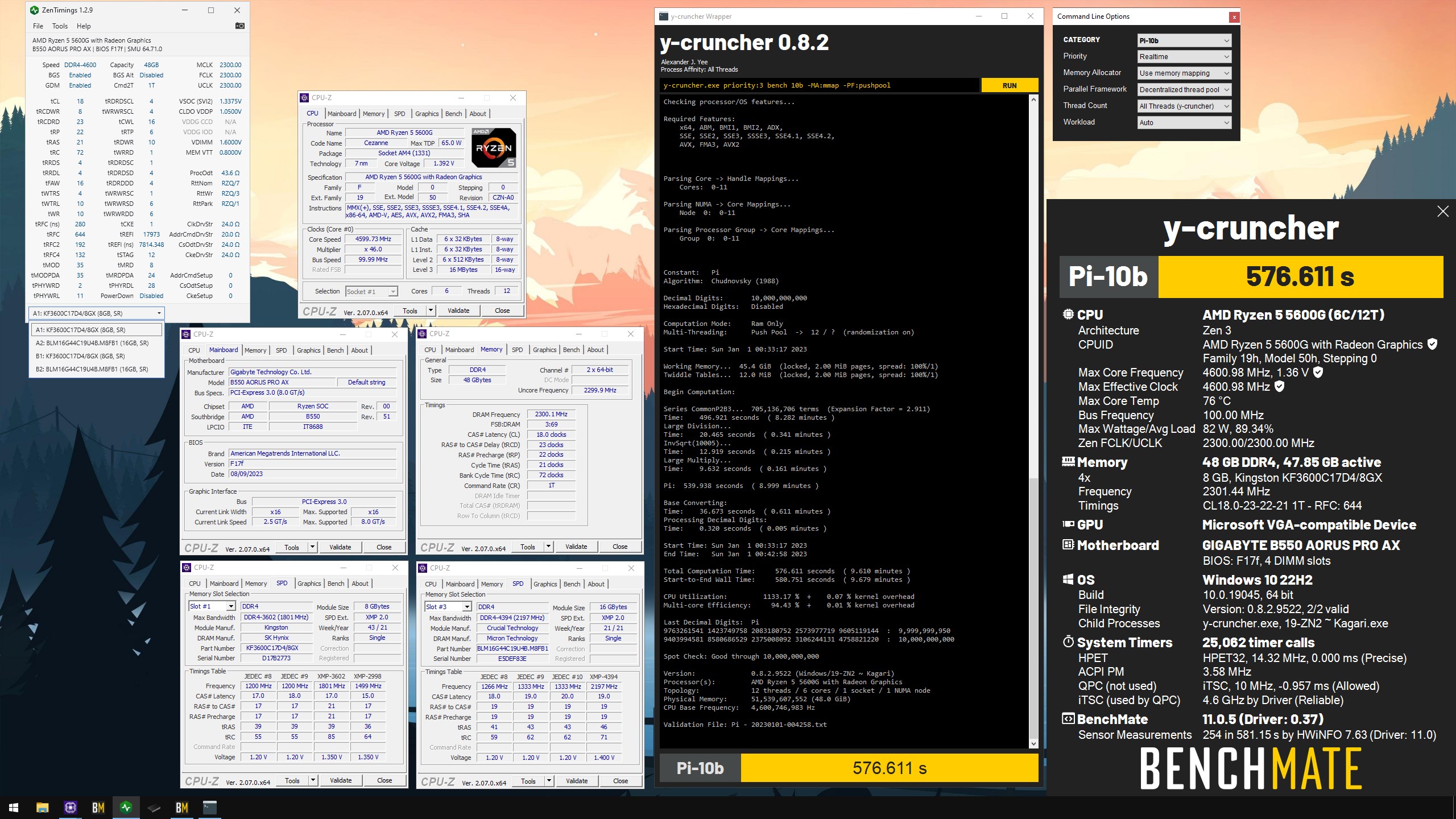Click RUN button in y-cruncher Wrapper

click(x=1010, y=85)
